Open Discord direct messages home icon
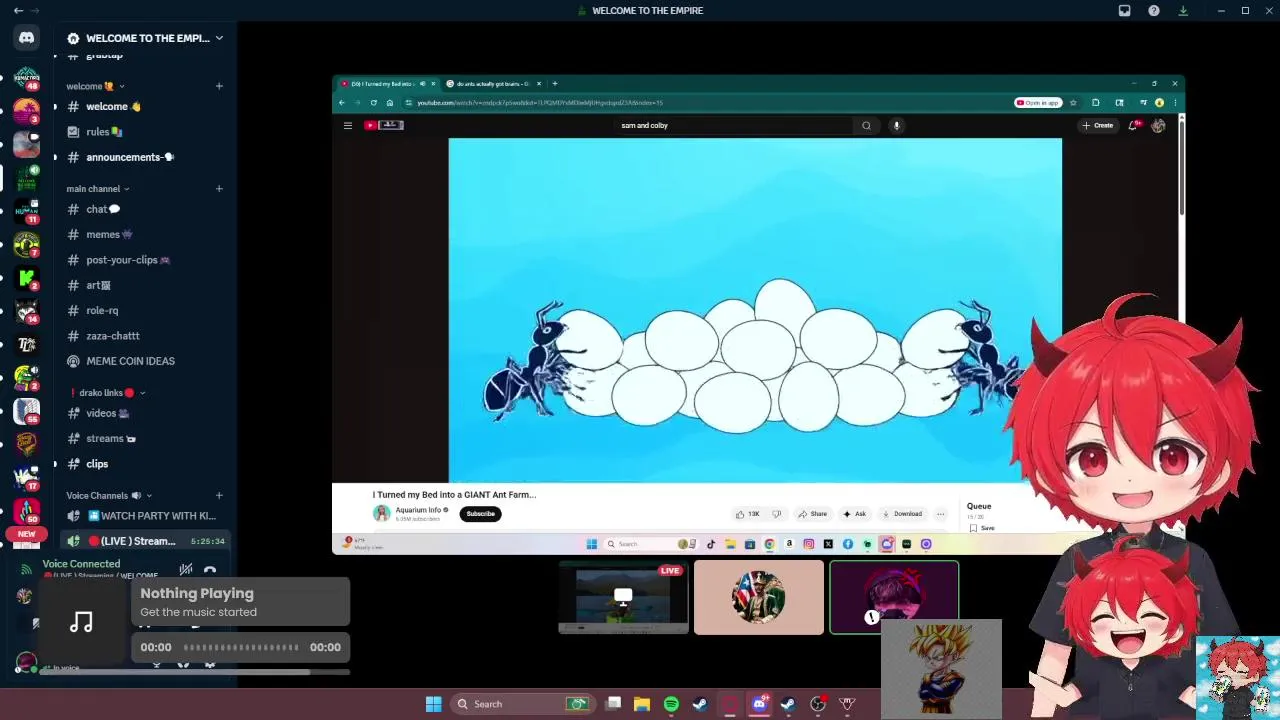 coord(26,38)
